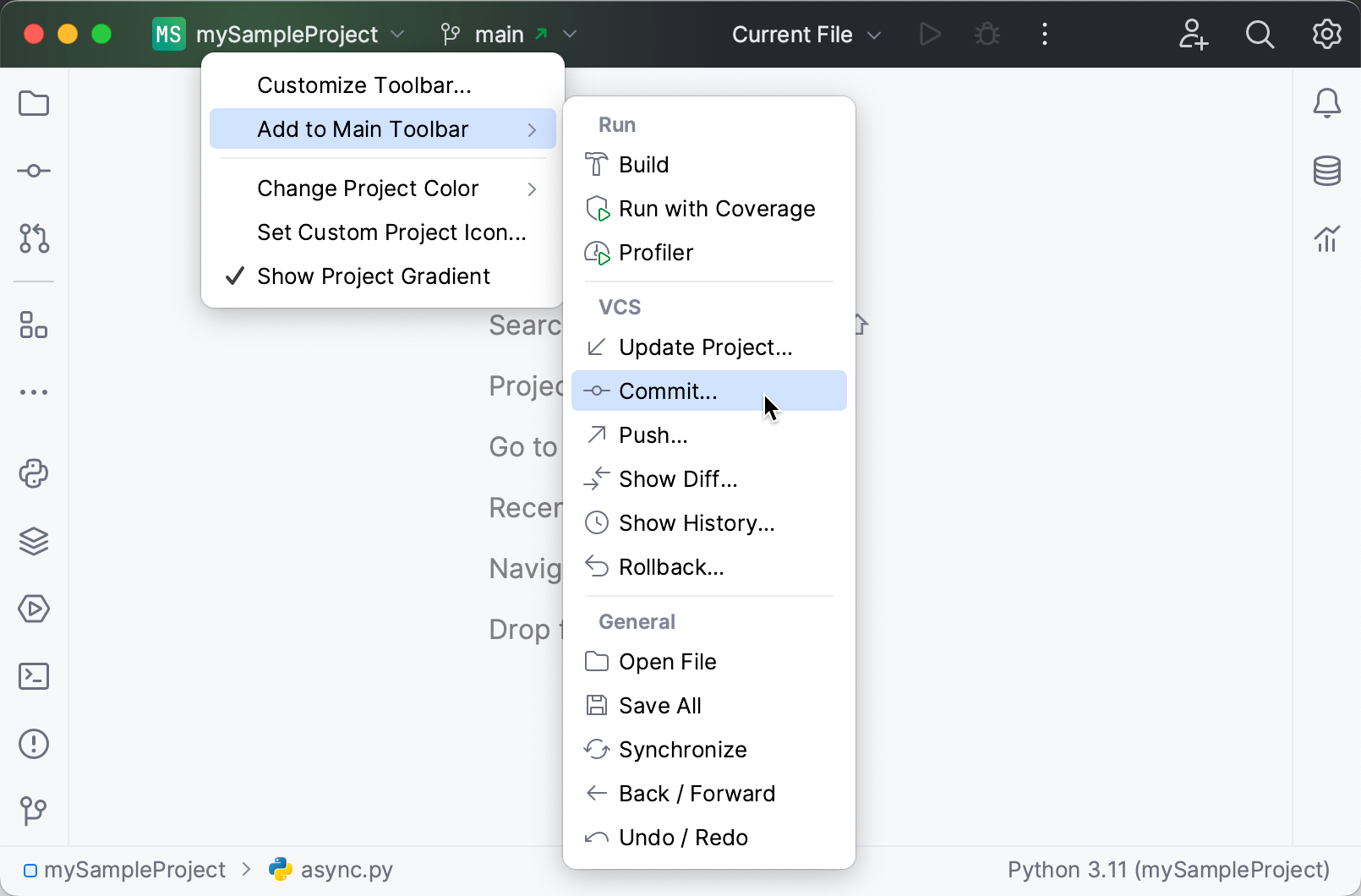
Task: Toggle Show Project Gradient checkmark
Action: [234, 276]
